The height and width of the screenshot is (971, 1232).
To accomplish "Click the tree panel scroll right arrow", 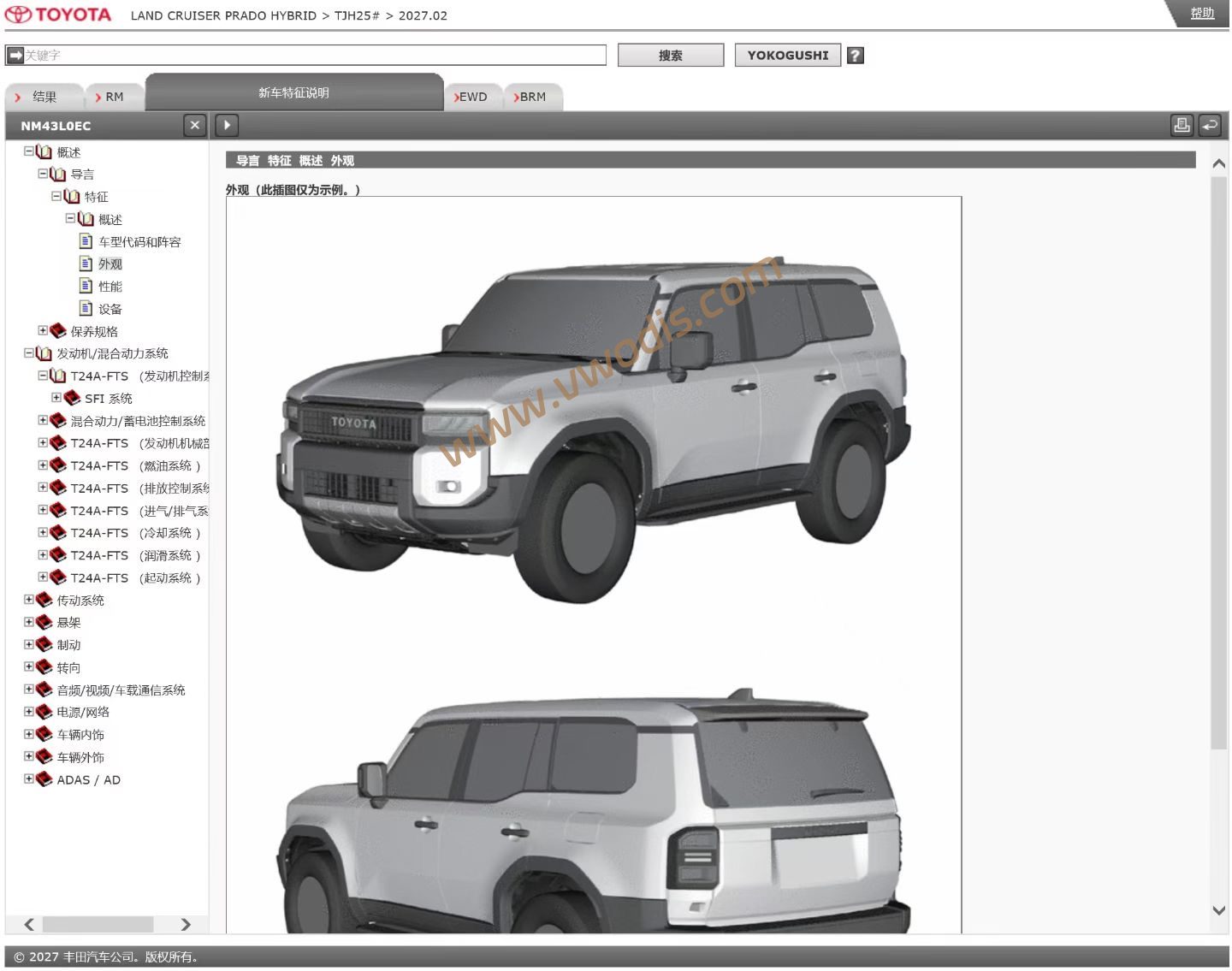I will click(x=186, y=924).
